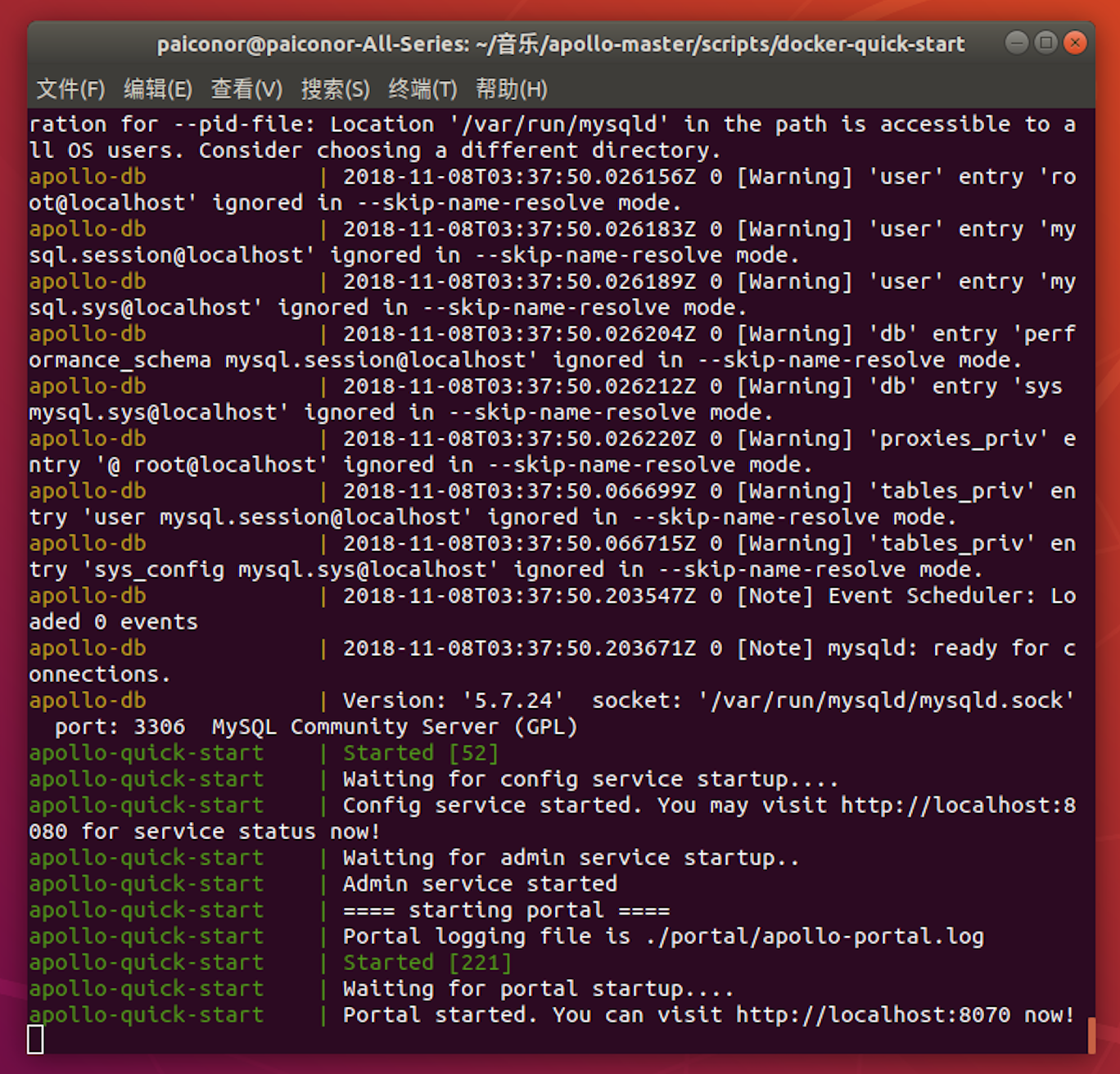The height and width of the screenshot is (1074, 1120).
Task: Open the 终端(T) menu
Action: pos(422,88)
